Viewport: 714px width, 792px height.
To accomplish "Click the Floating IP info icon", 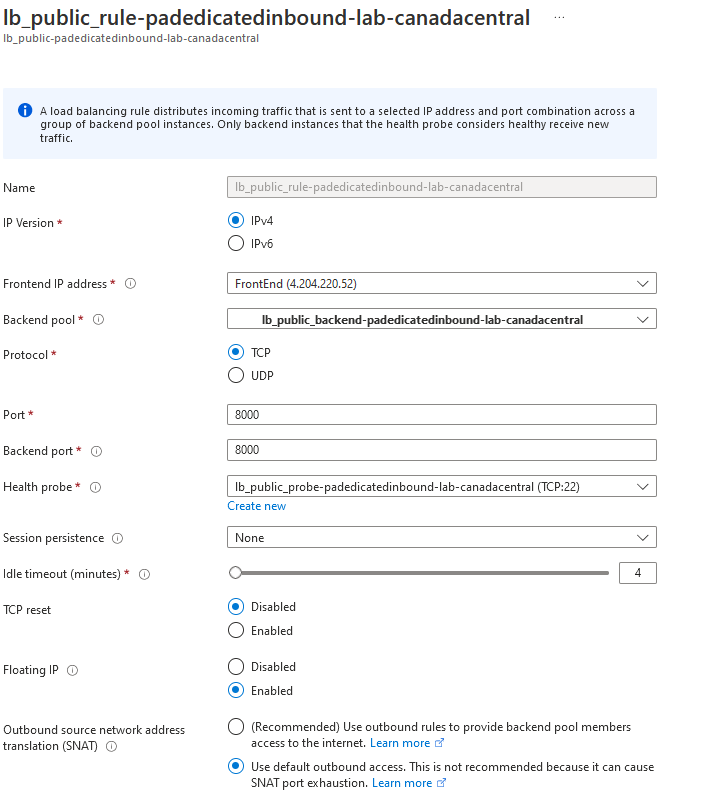I will [72, 670].
